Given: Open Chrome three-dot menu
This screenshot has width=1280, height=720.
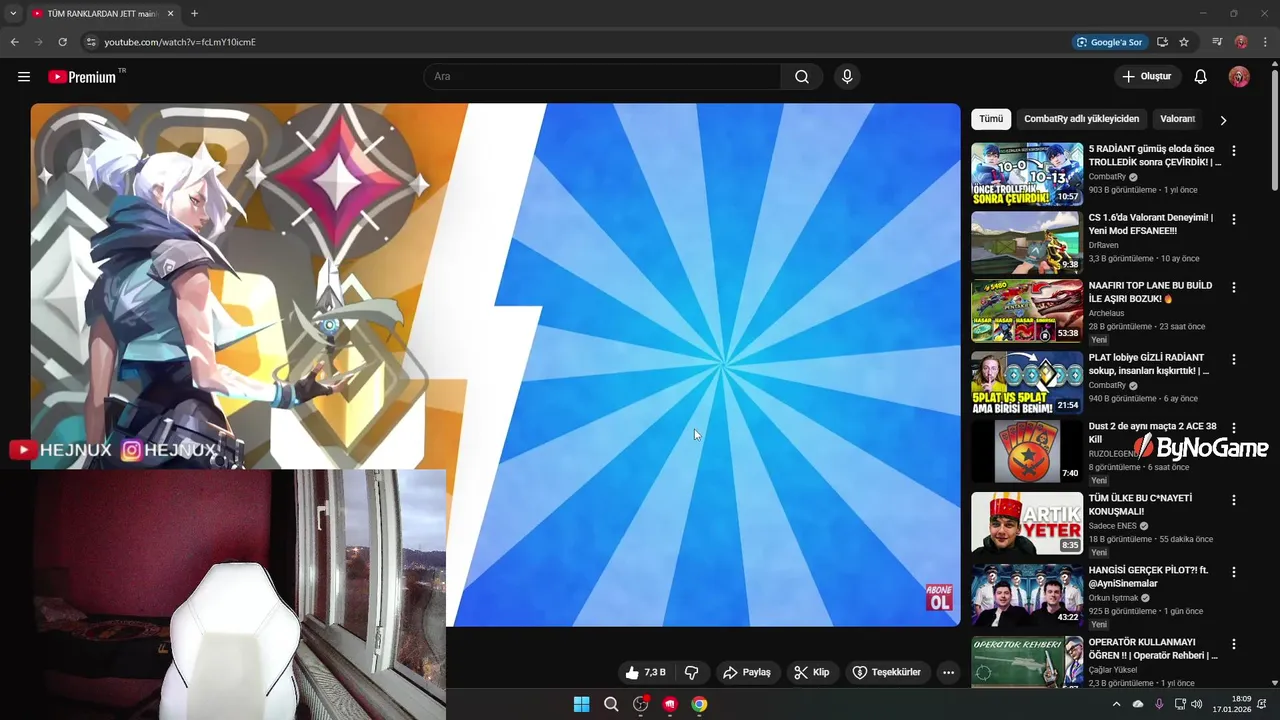Looking at the screenshot, I should coord(1265,42).
